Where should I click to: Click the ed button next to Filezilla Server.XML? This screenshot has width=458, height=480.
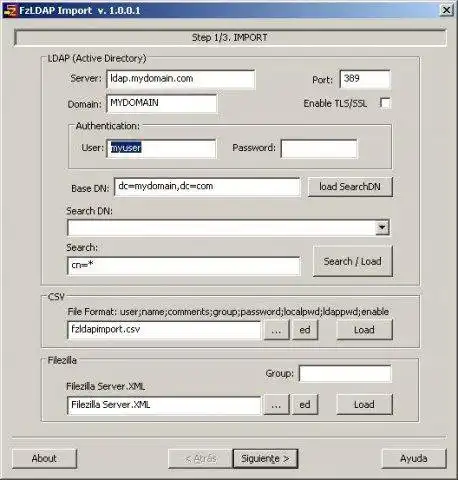[305, 405]
